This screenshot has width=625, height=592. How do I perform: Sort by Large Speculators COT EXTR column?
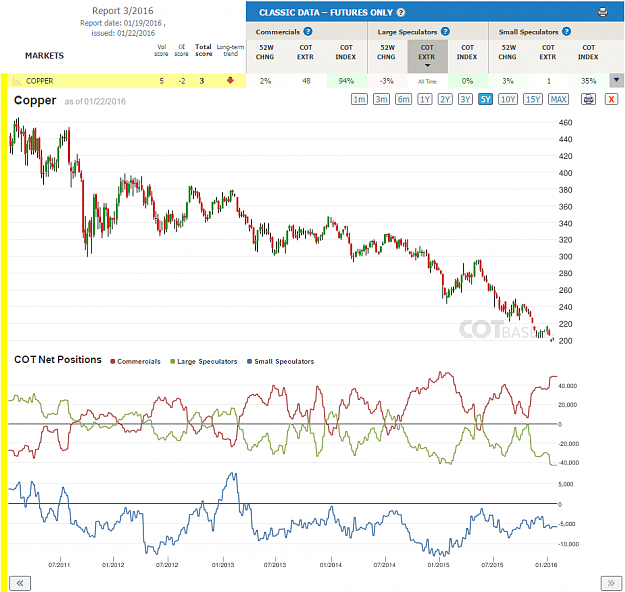pyautogui.click(x=427, y=56)
